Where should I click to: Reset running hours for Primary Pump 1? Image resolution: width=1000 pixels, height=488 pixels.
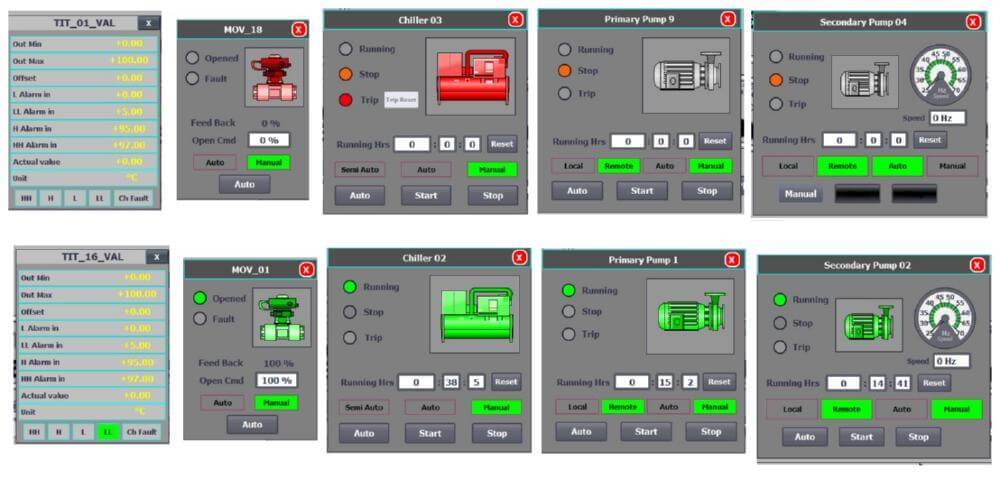716,382
